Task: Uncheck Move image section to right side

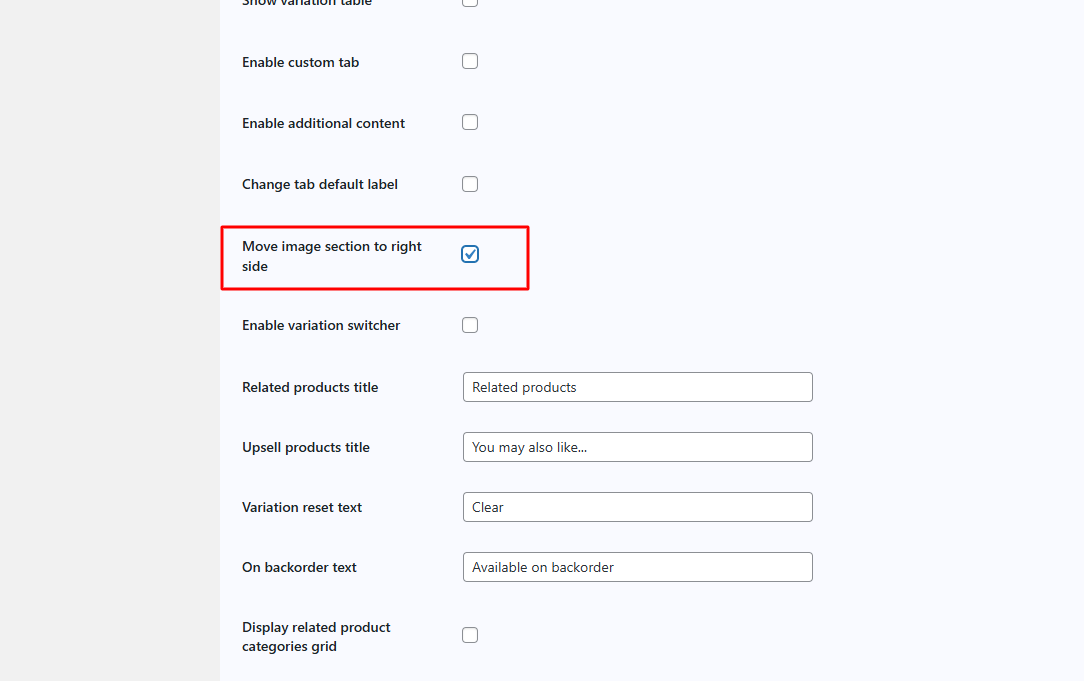Action: tap(470, 254)
